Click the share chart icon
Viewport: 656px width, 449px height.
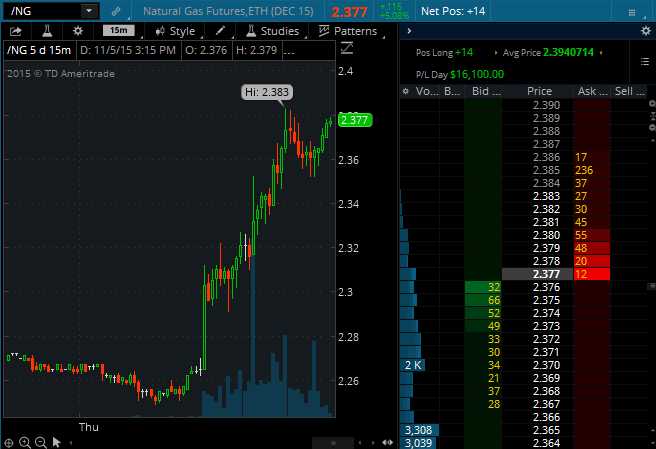pos(16,31)
